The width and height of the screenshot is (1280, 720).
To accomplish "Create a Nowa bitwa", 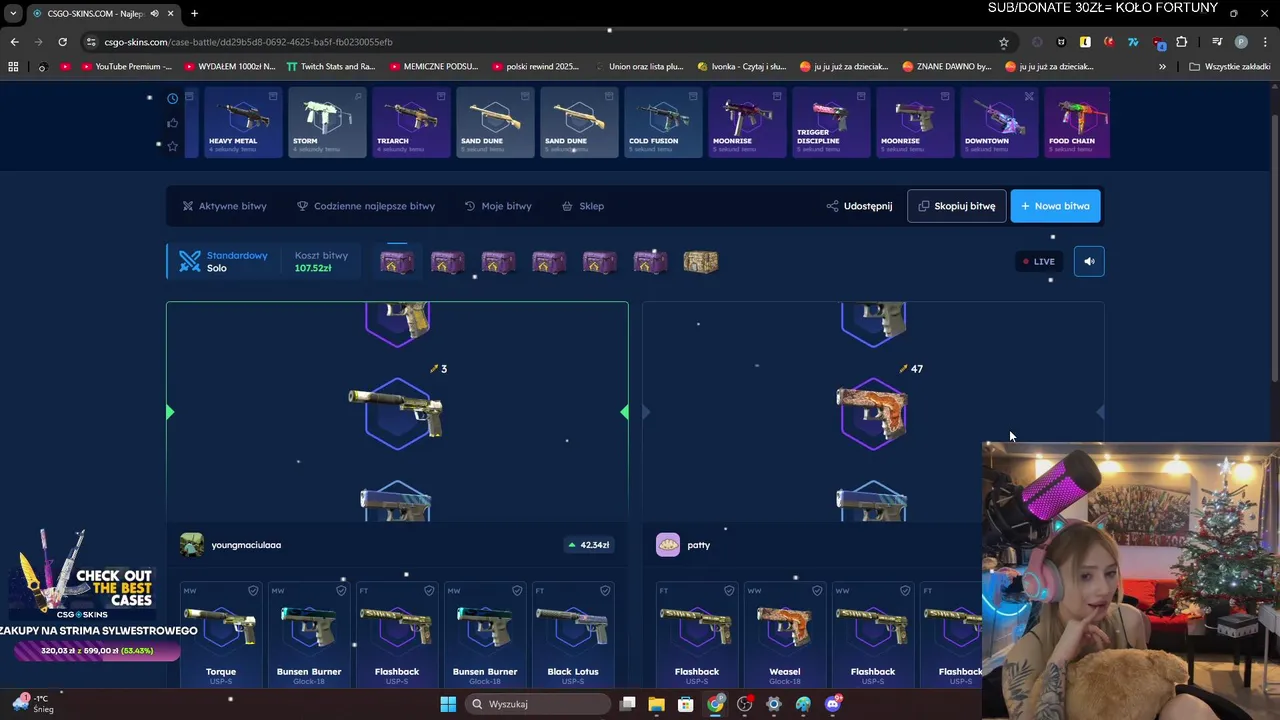I will [x=1055, y=206].
